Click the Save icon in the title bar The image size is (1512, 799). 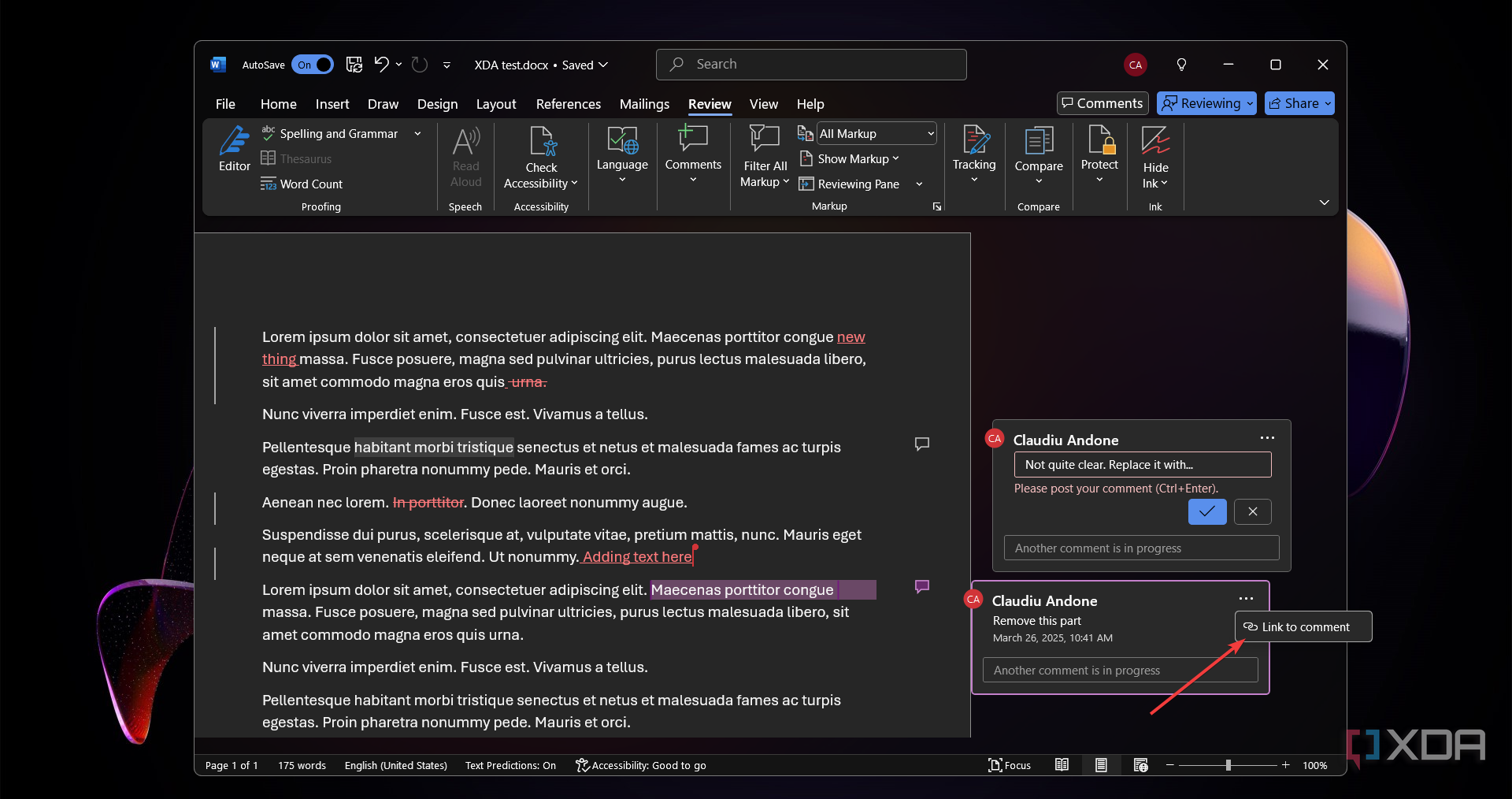(x=354, y=65)
